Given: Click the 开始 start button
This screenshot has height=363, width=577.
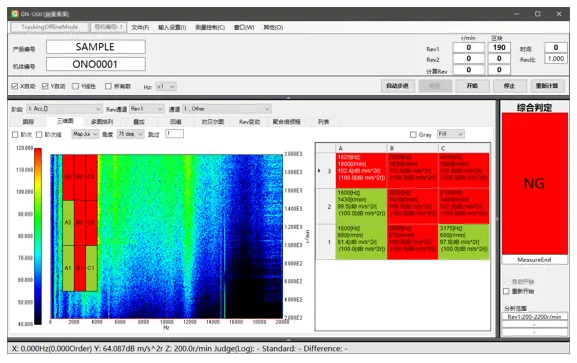Looking at the screenshot, I should (x=472, y=86).
